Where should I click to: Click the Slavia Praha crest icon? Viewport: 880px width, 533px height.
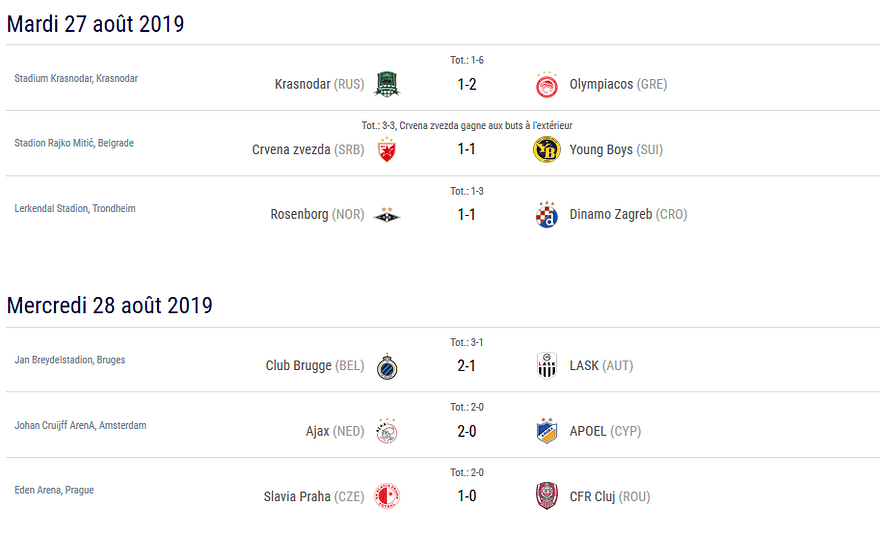point(386,497)
